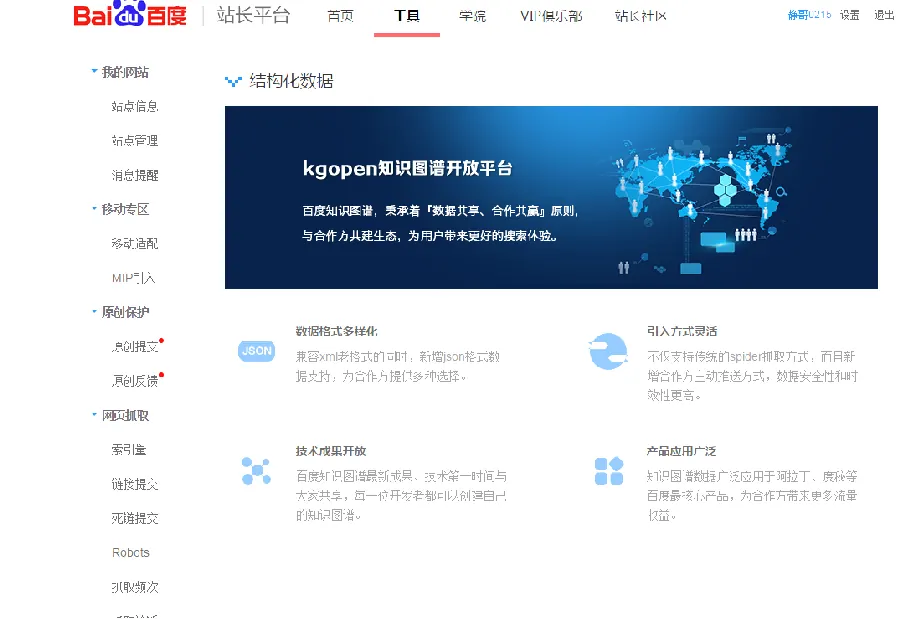The image size is (900, 619).
Task: Open 原创反馈 in the sidebar
Action: (x=135, y=381)
